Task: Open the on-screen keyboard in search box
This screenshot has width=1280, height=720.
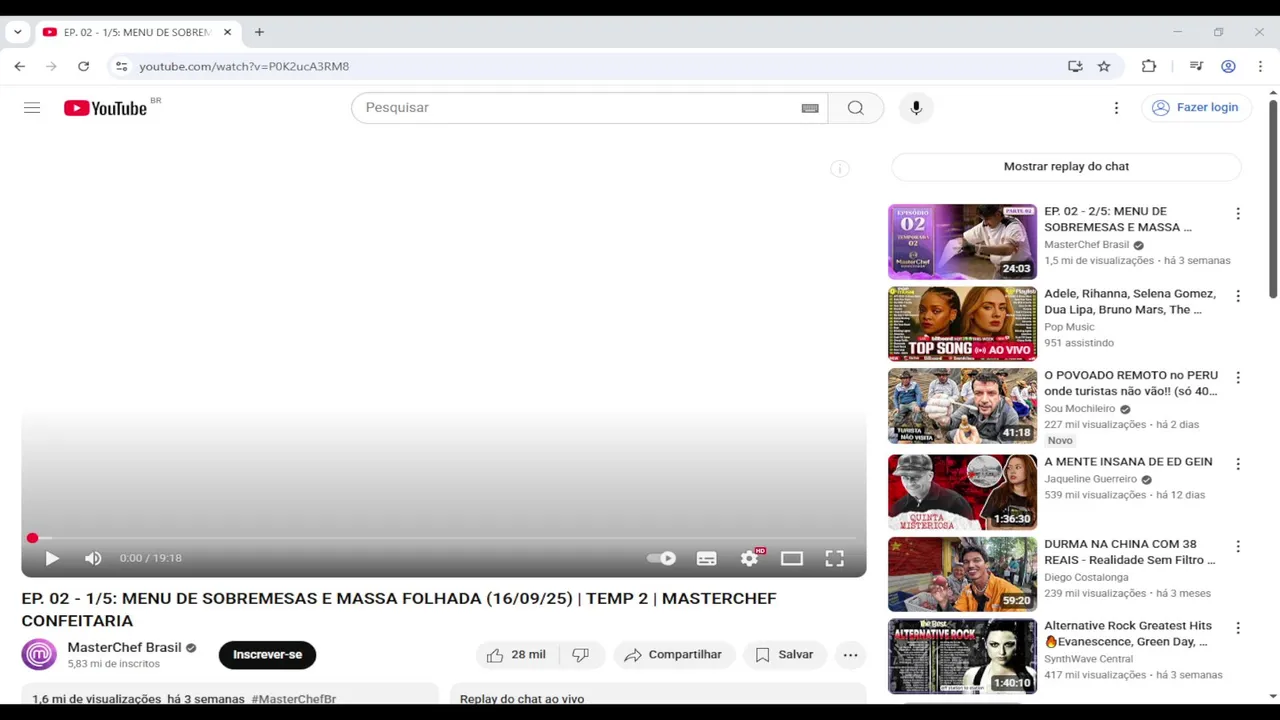Action: pos(810,108)
